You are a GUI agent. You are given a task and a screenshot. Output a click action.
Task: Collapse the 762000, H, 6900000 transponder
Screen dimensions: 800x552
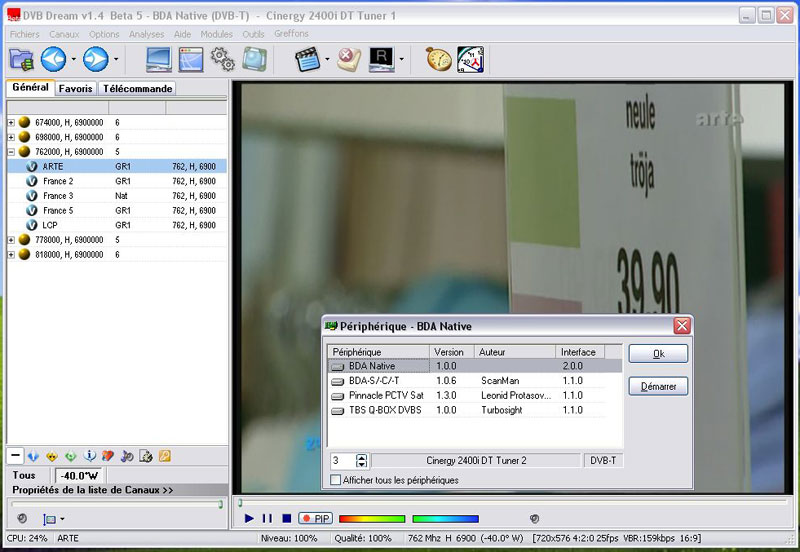[x=11, y=152]
